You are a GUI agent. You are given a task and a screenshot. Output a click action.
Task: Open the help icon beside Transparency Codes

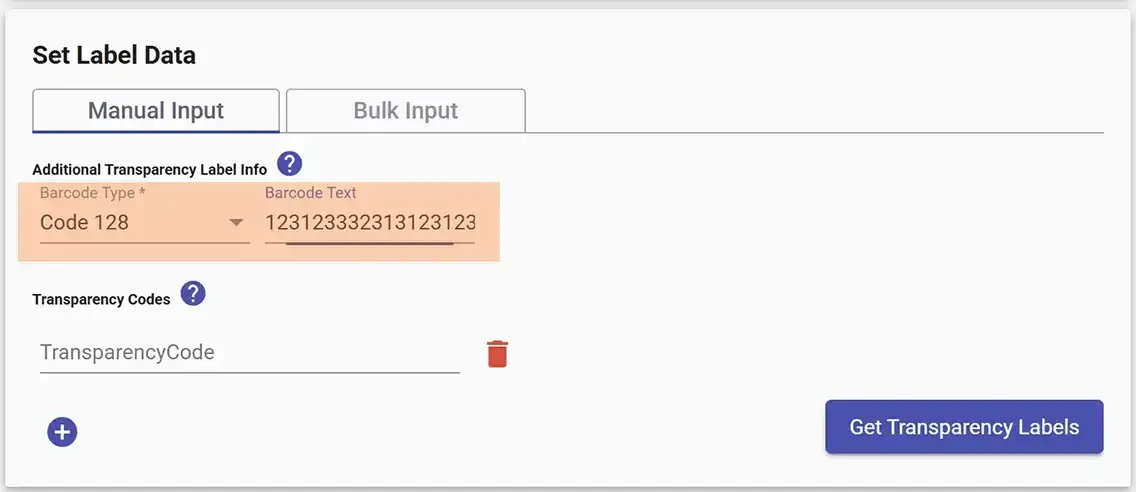point(193,294)
